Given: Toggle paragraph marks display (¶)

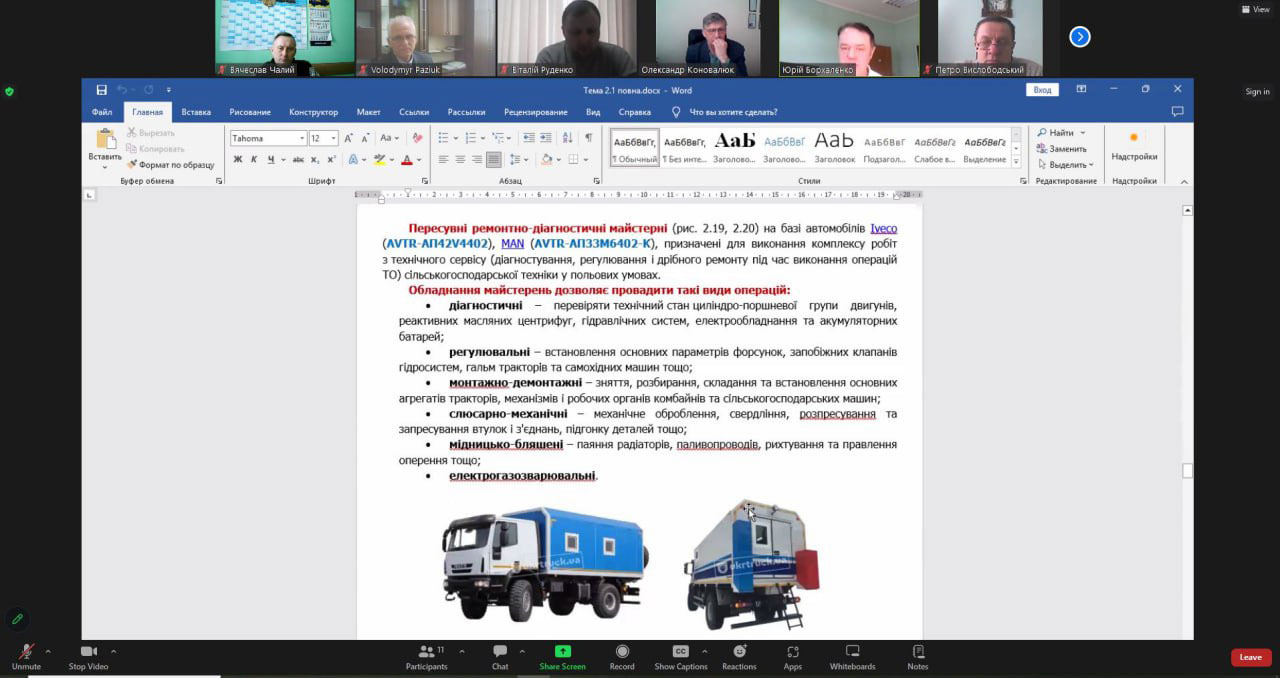Looking at the screenshot, I should click(588, 138).
